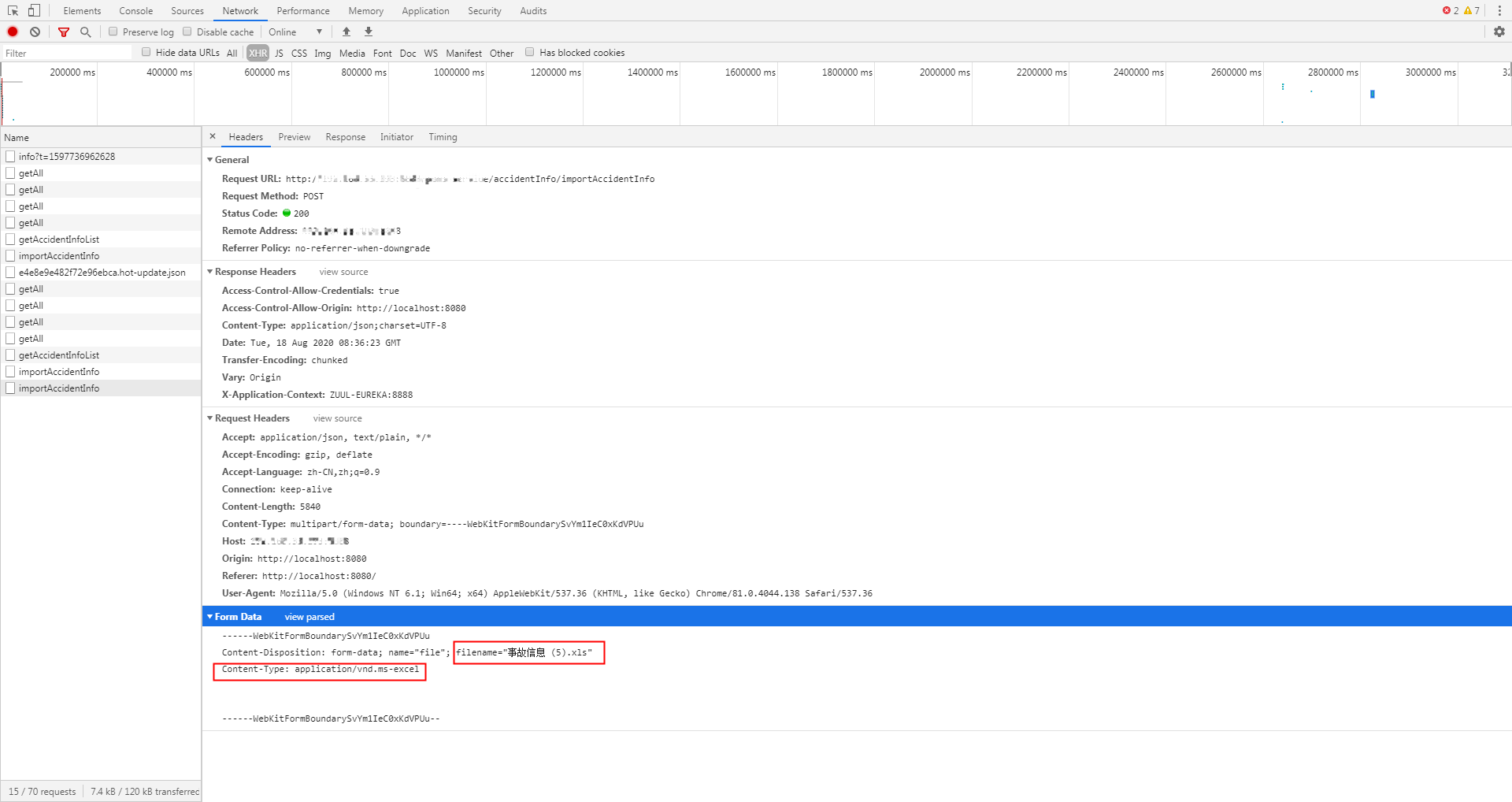This screenshot has height=802, width=1512.
Task: Enable Disable cache checkbox
Action: pos(187,32)
